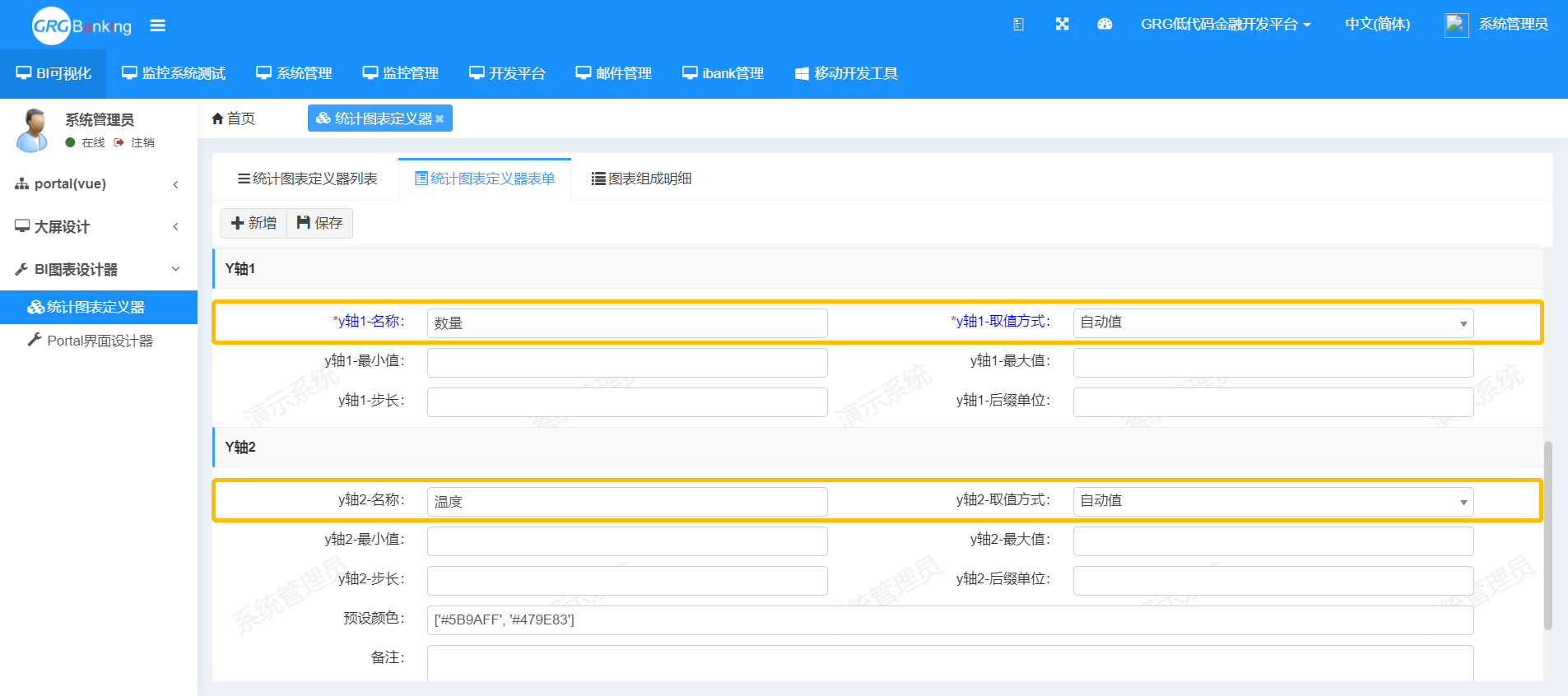
Task: Switch to the 统计图表定义器表单 tab
Action: click(485, 179)
